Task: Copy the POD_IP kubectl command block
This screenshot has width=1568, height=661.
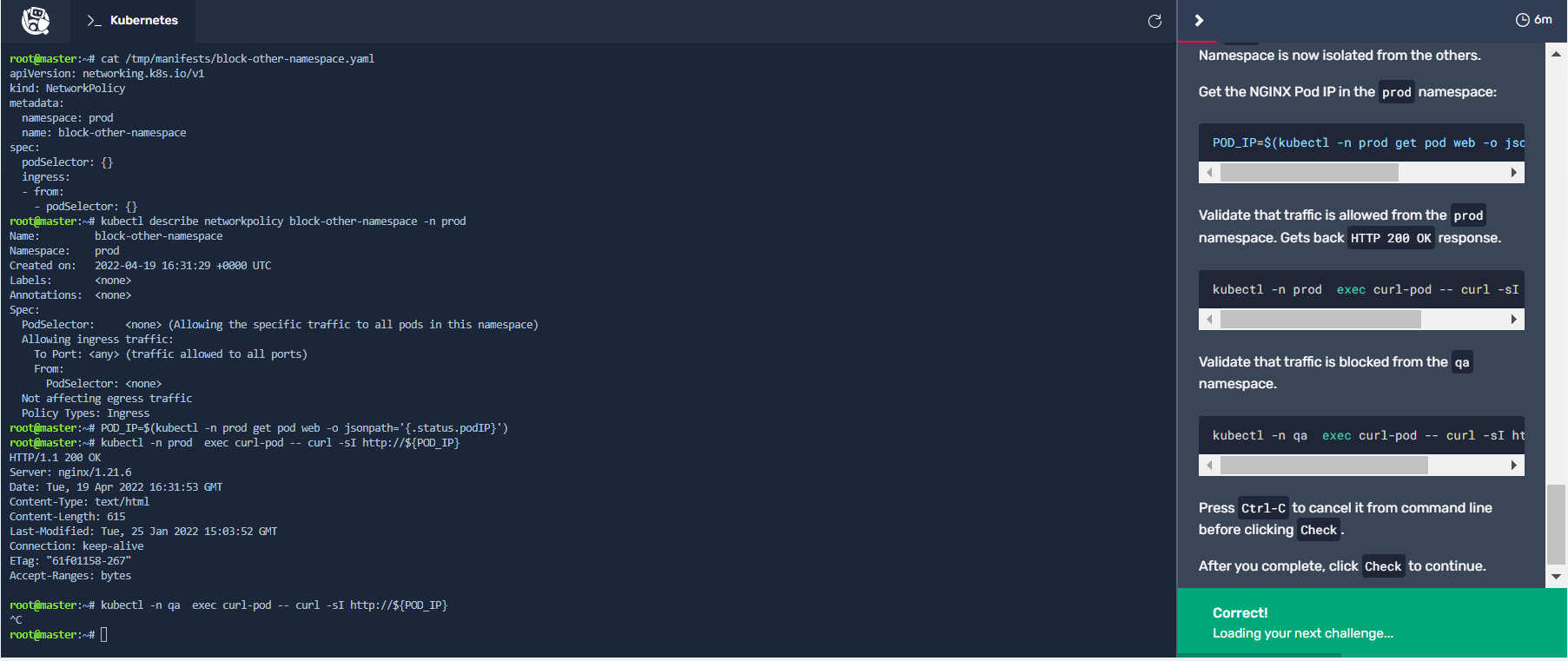Action: click(1361, 142)
